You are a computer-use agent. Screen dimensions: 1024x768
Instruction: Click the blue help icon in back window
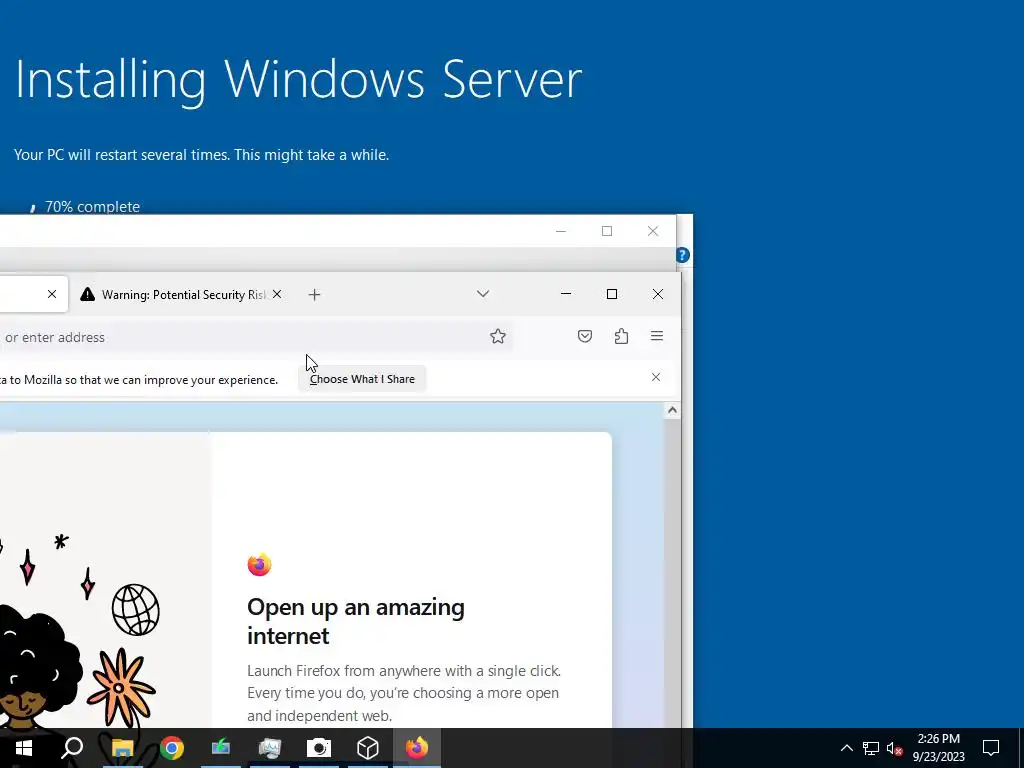[682, 255]
